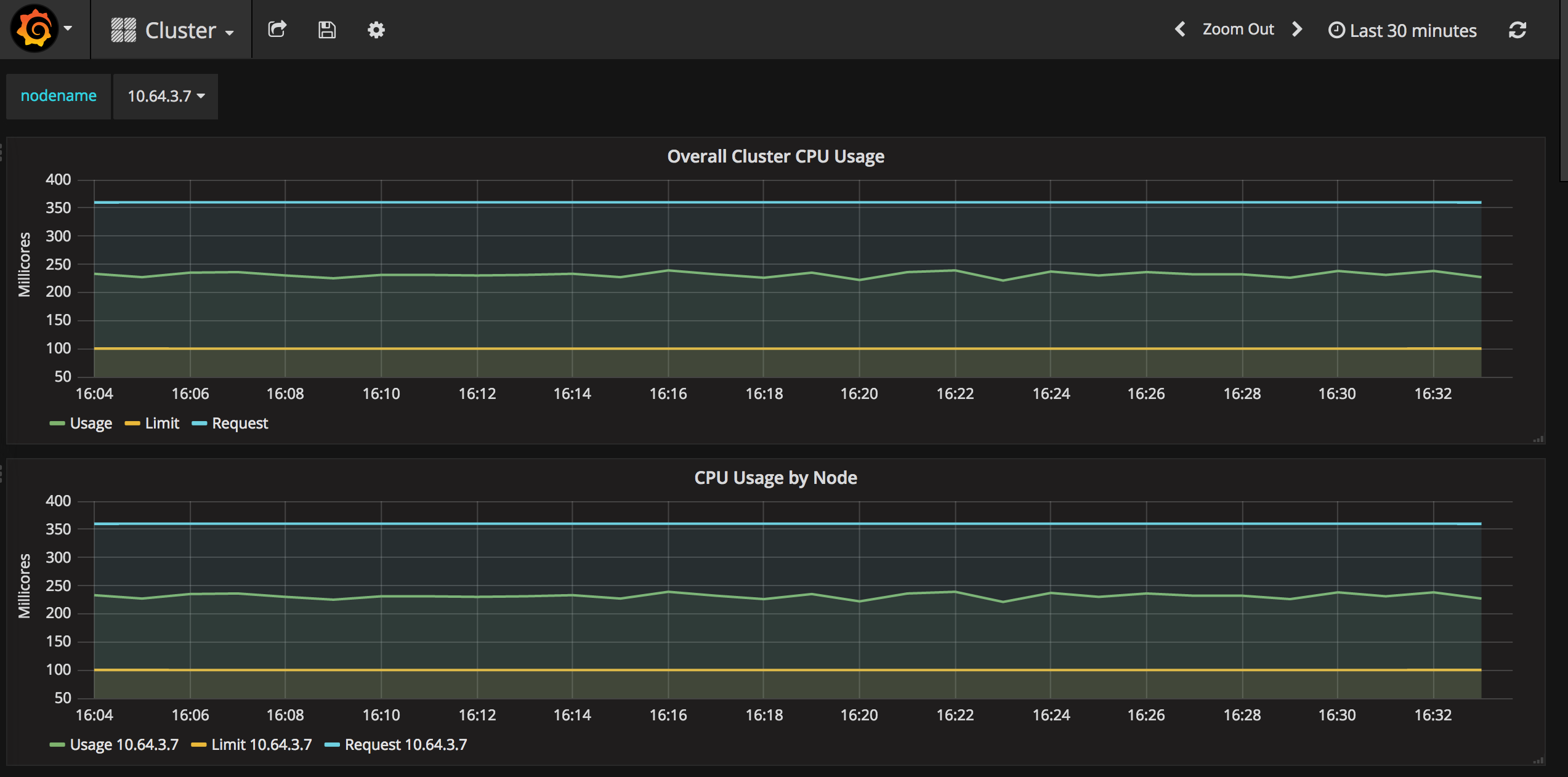Click the time range clock icon
The height and width of the screenshot is (777, 1568).
[1335, 30]
